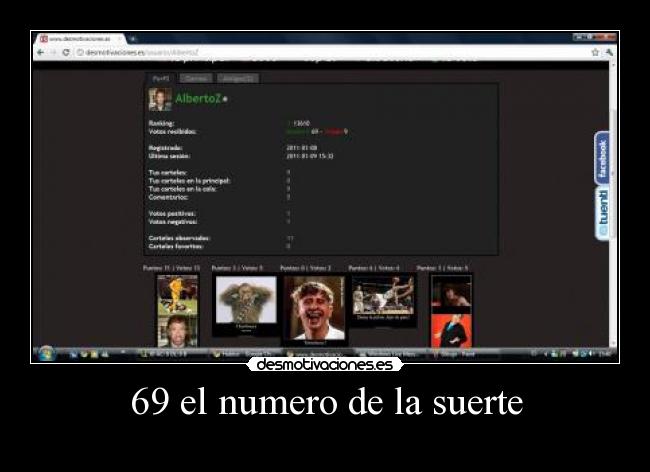Open the poster with red background figure
Viewport: 650px width, 472px height.
coord(451,311)
